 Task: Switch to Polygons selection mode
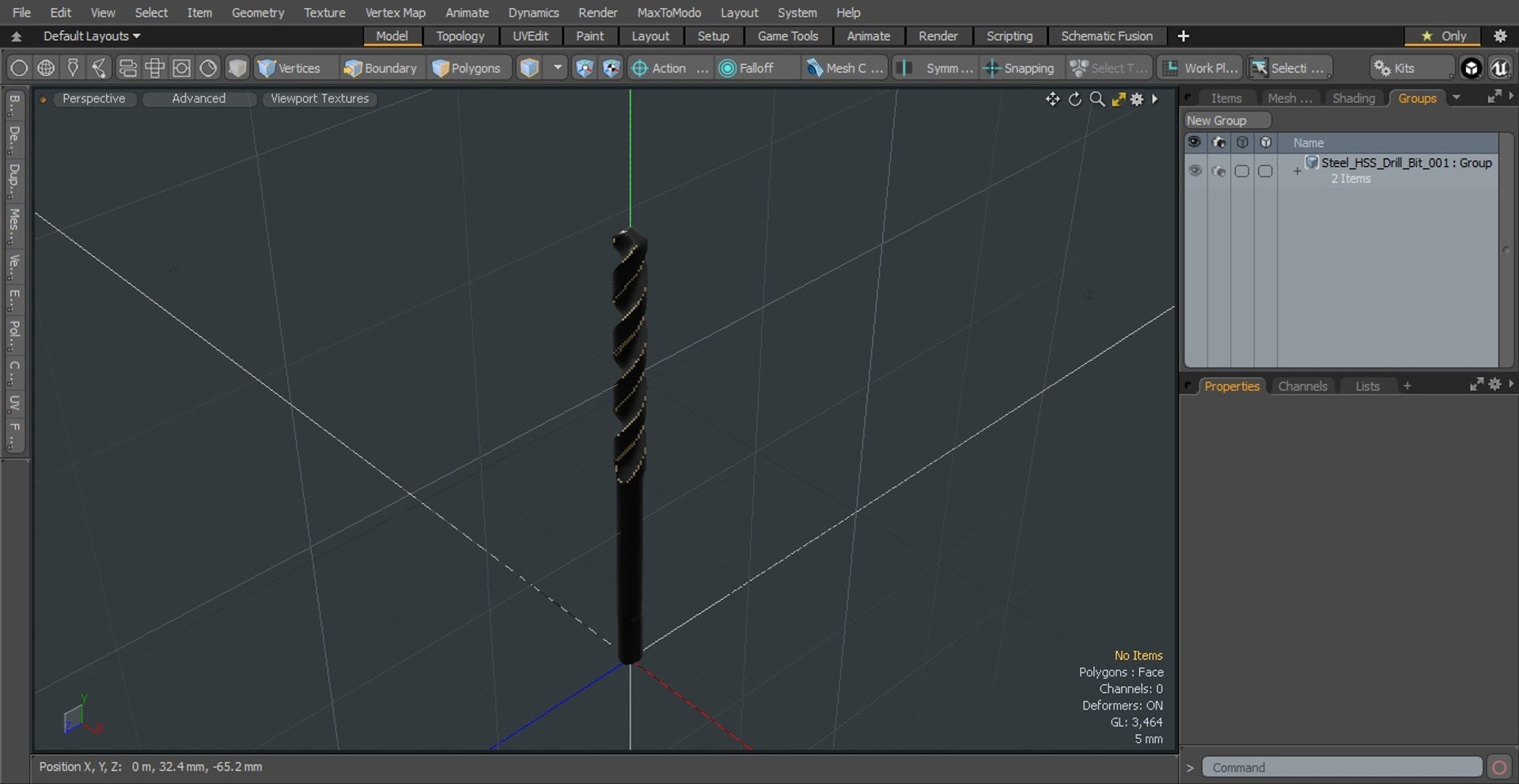point(467,68)
